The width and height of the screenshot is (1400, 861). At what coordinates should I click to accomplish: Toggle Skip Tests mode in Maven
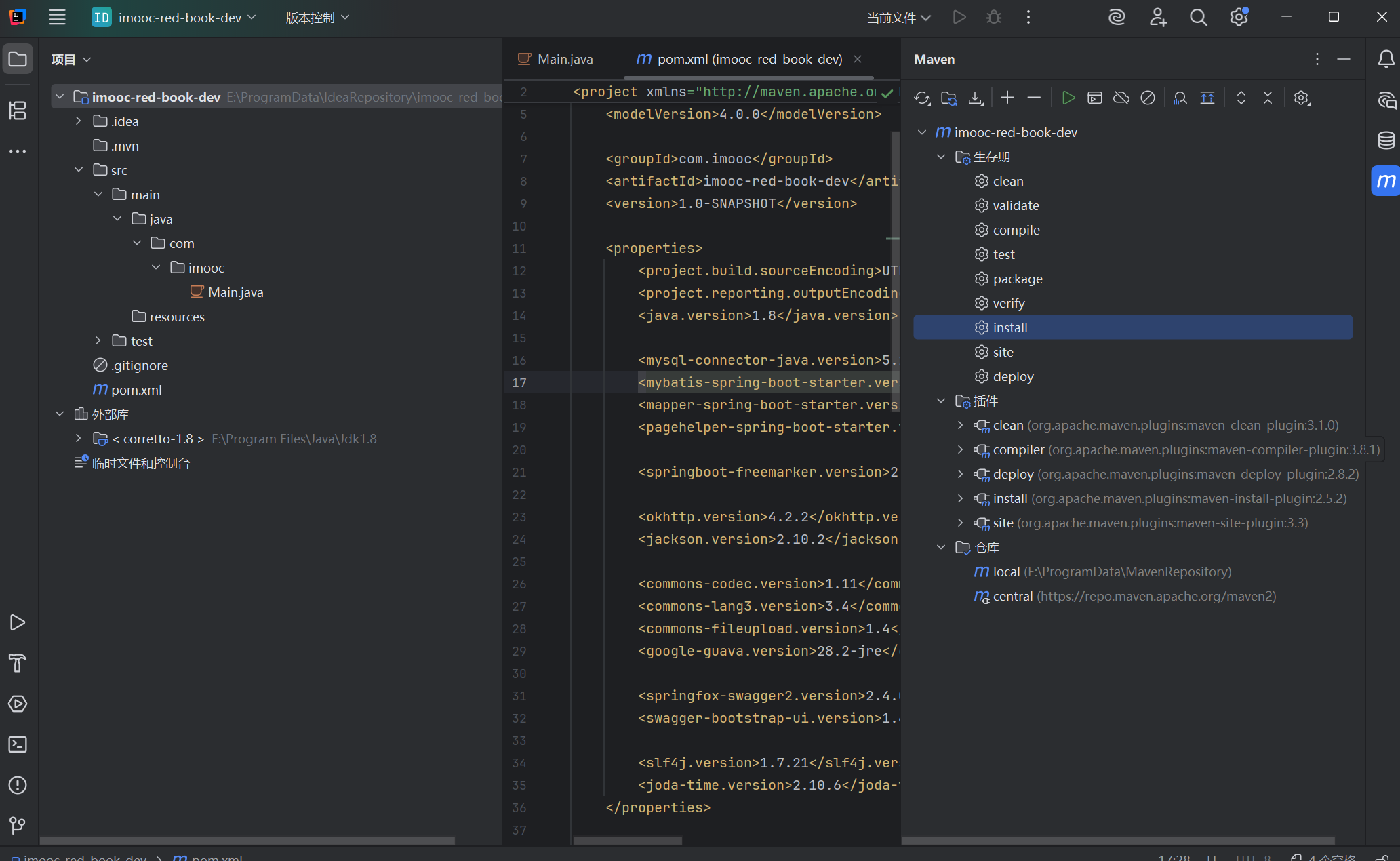[x=1147, y=98]
